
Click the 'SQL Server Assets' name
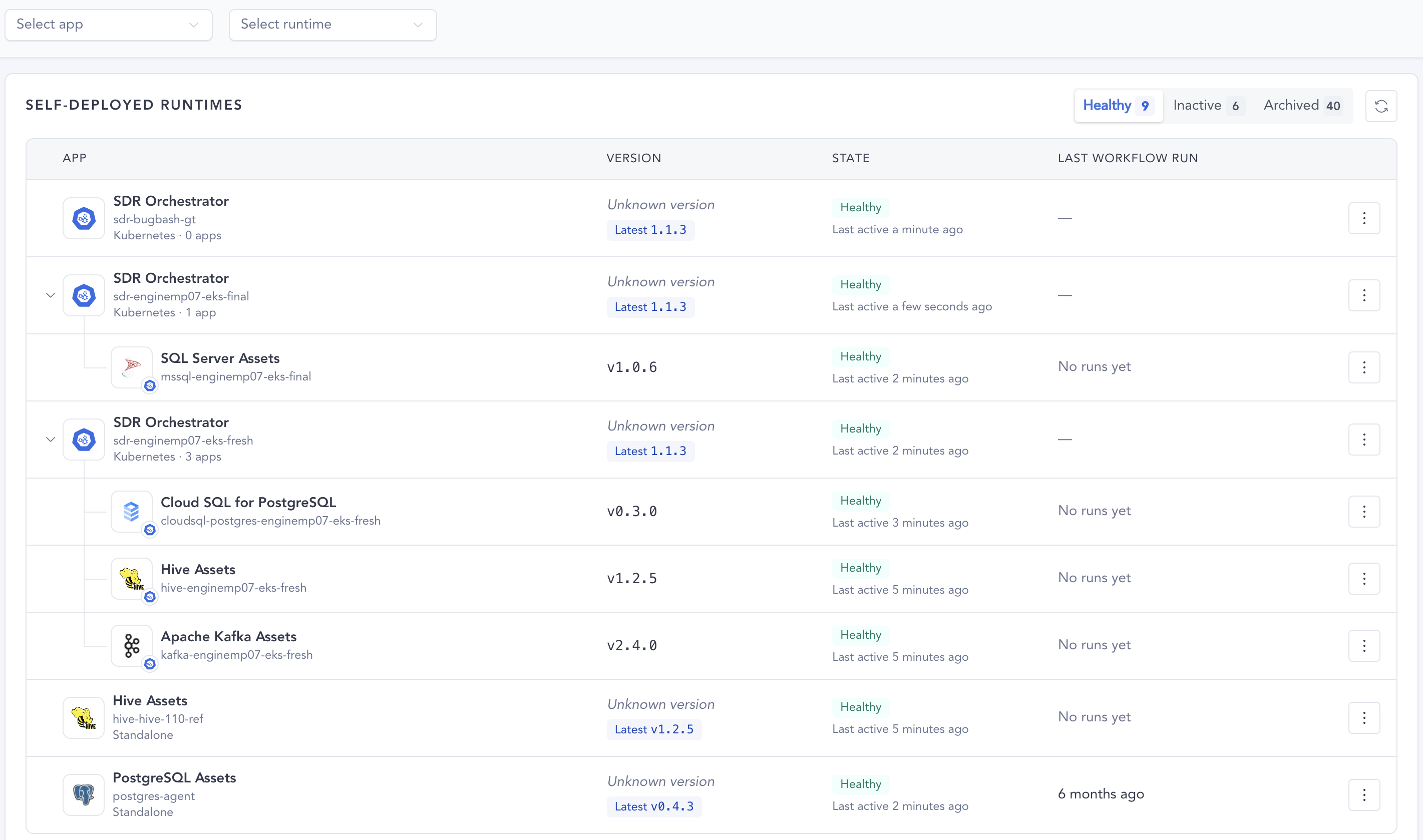220,358
